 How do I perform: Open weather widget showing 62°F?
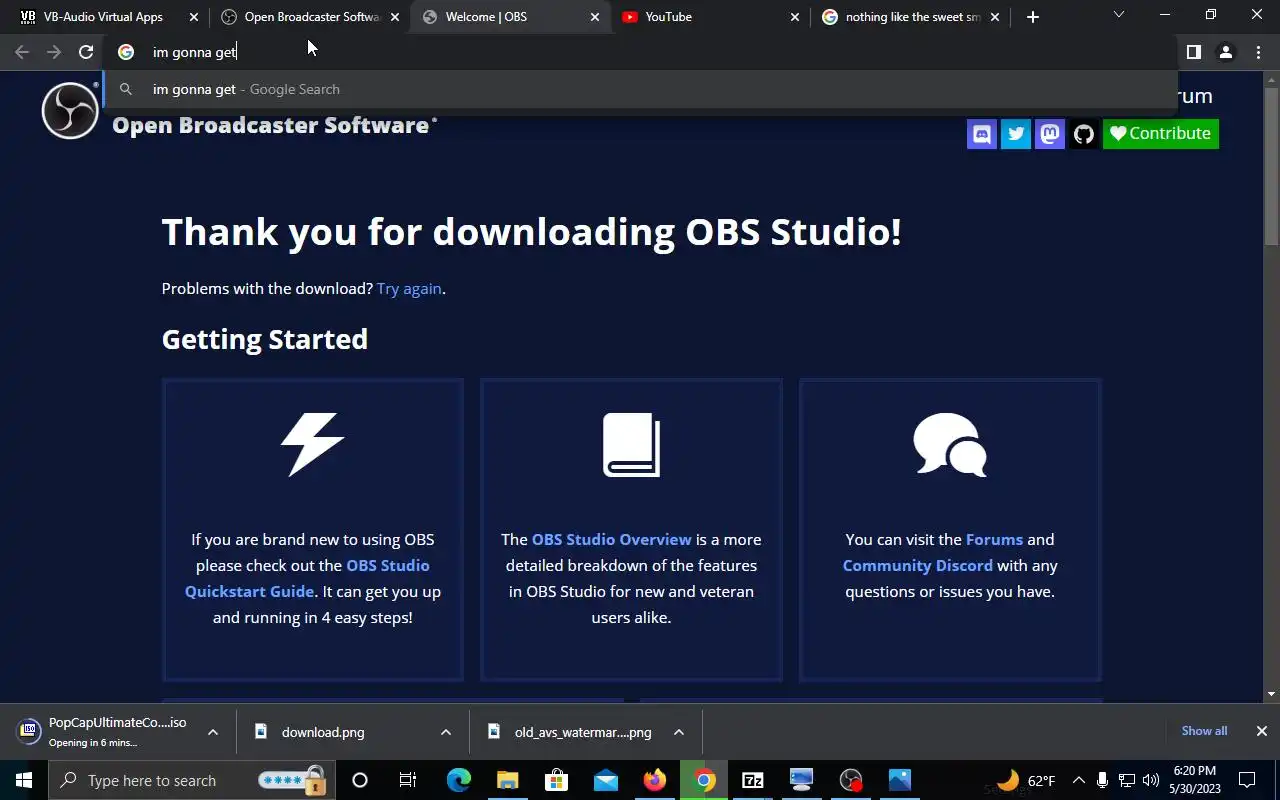[1025, 780]
